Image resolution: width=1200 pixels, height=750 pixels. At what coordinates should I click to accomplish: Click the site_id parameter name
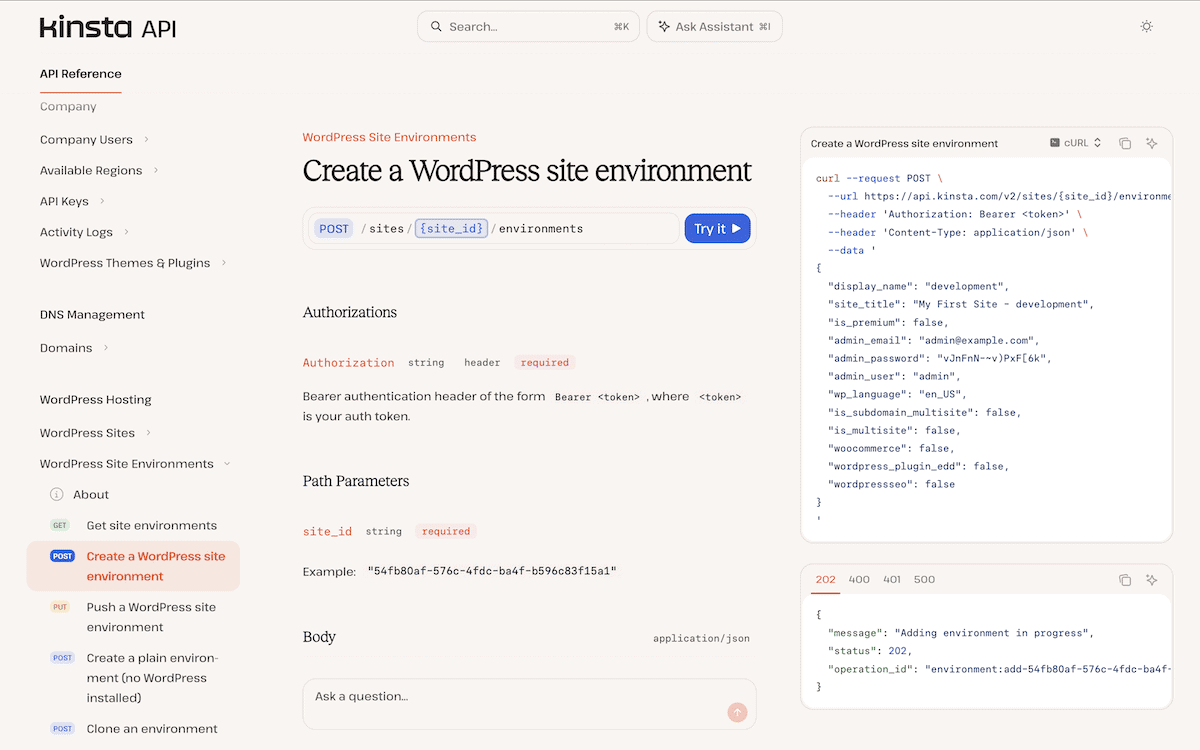click(328, 531)
